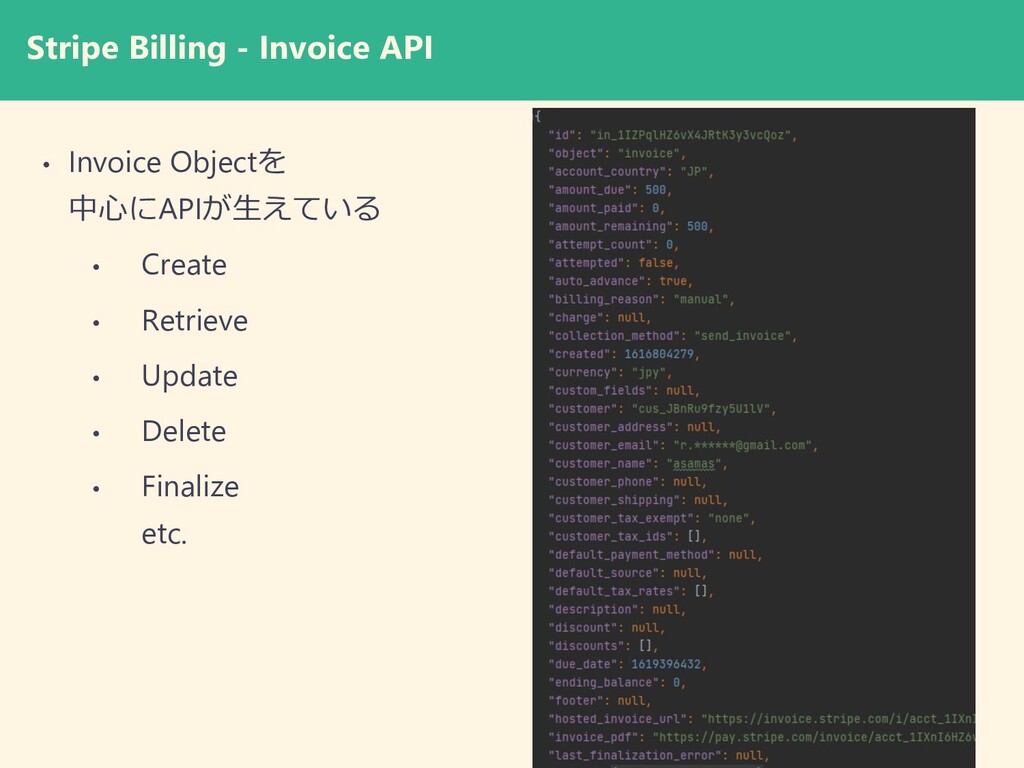Click the "account_country": "JP" line
Viewport: 1024px width, 768px height.
point(631,172)
